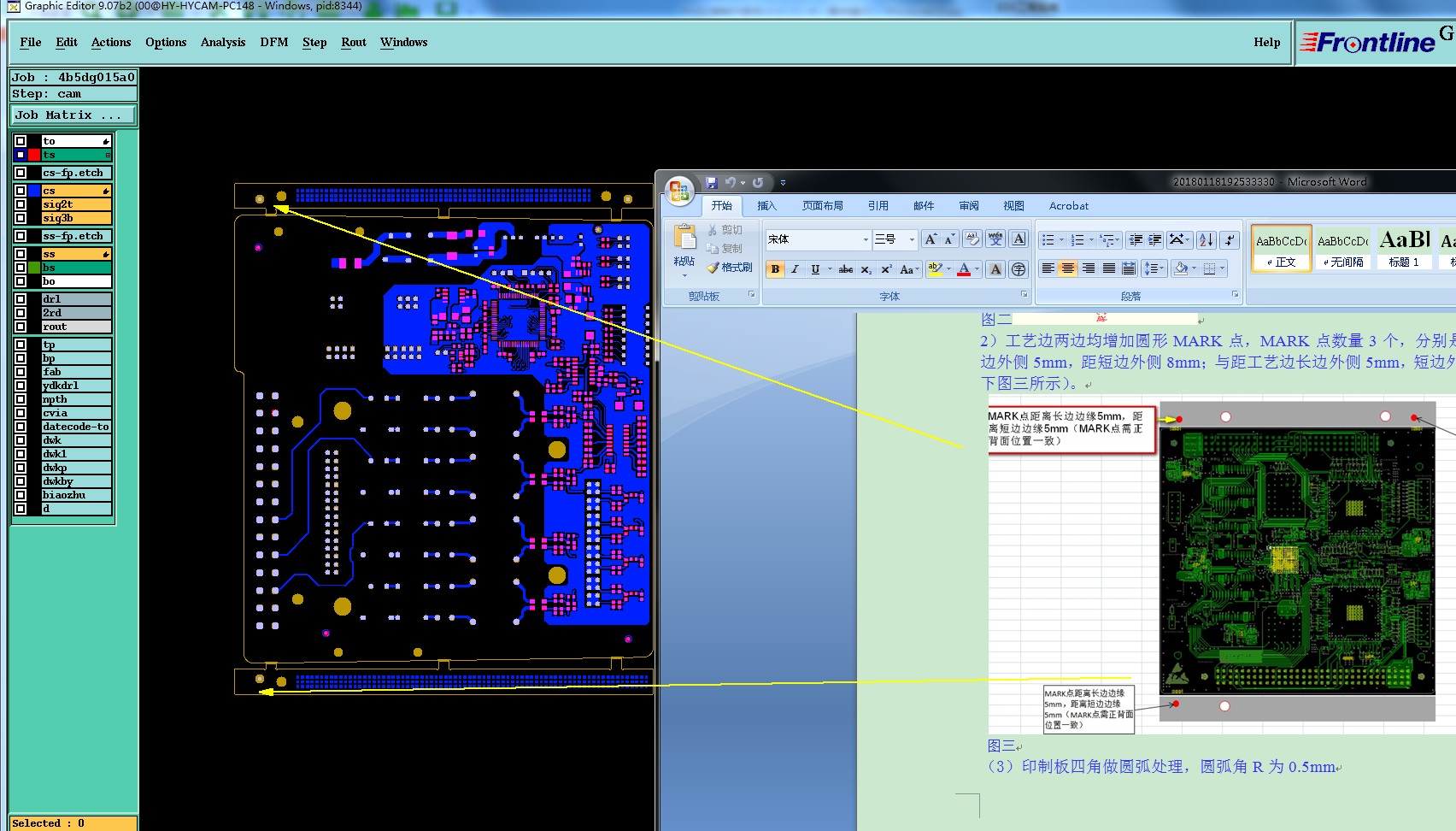
Task: Open the font color dropdown arrow
Action: [x=977, y=269]
